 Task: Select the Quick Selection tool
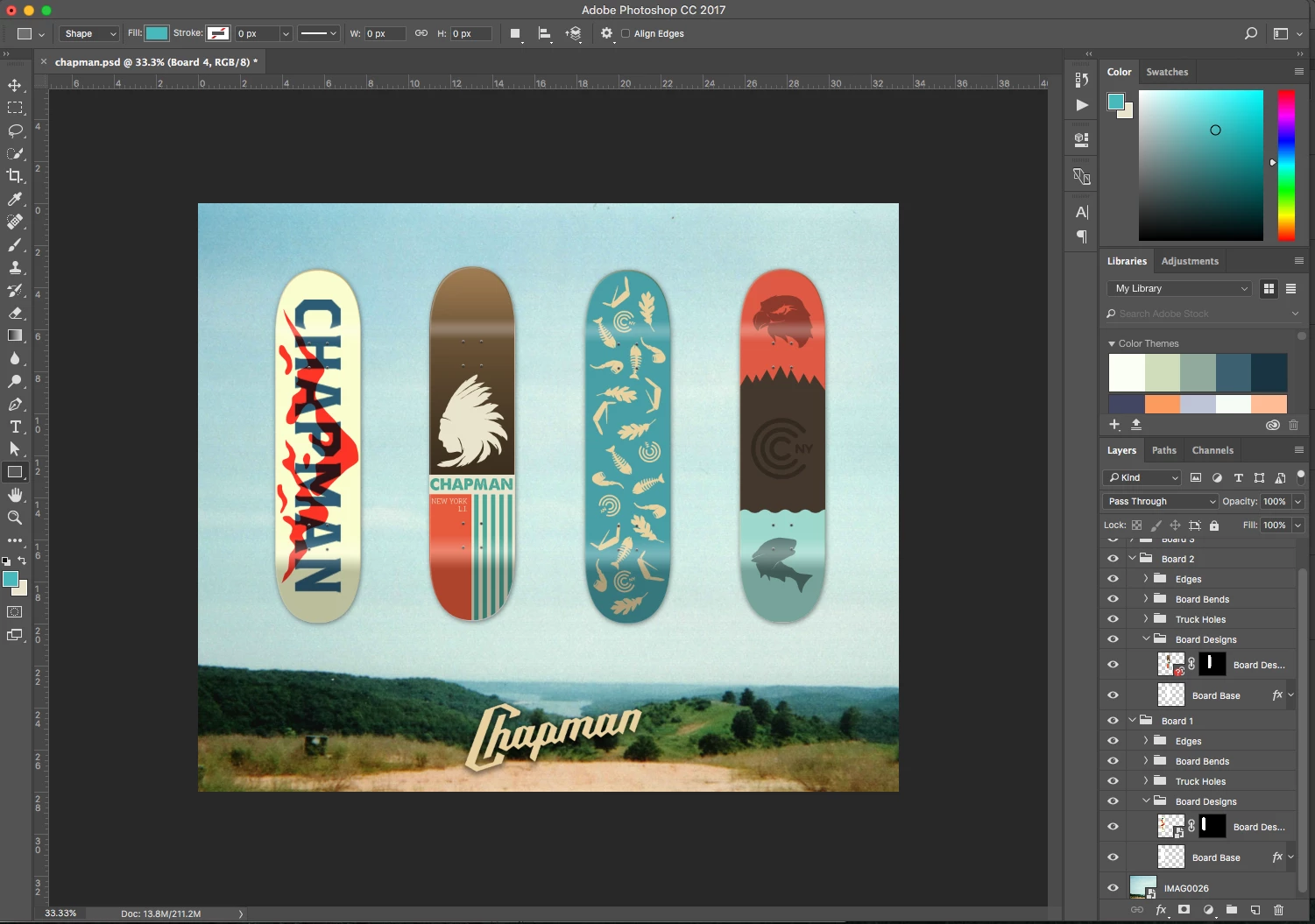point(15,153)
